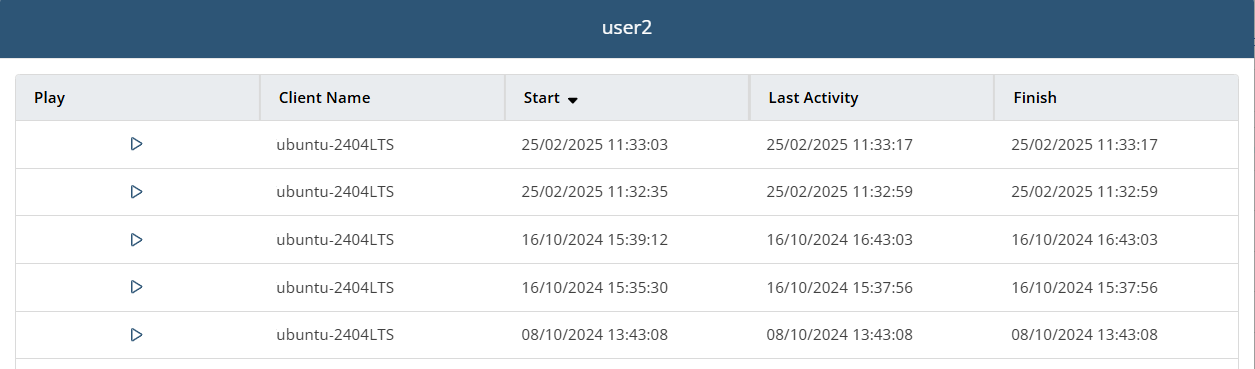Sort by the Client Name column header
Screen dimensions: 1255x369
pos(325,98)
